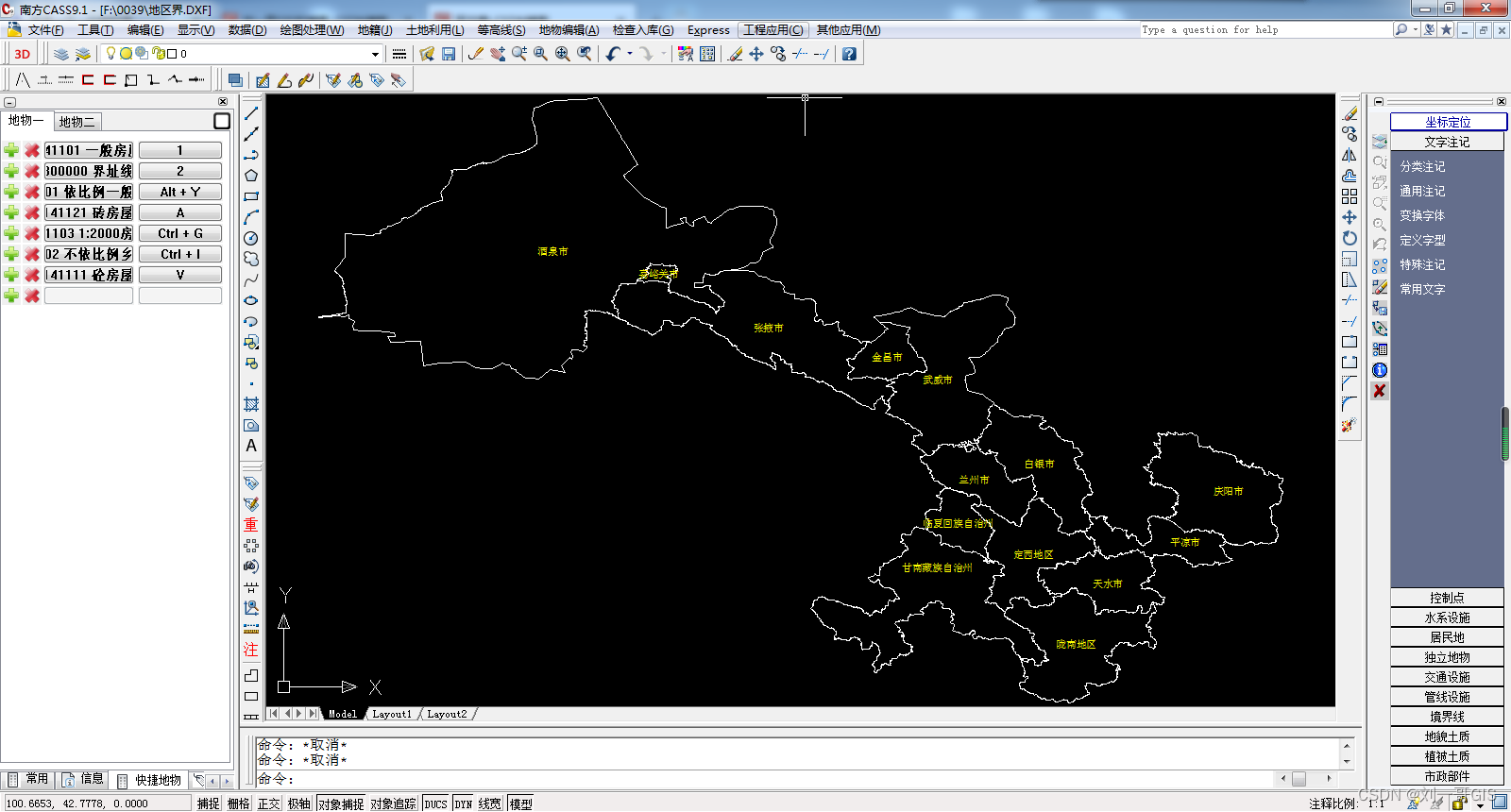The height and width of the screenshot is (812, 1511).
Task: Click the red X icon in the right panel
Action: [x=1380, y=391]
